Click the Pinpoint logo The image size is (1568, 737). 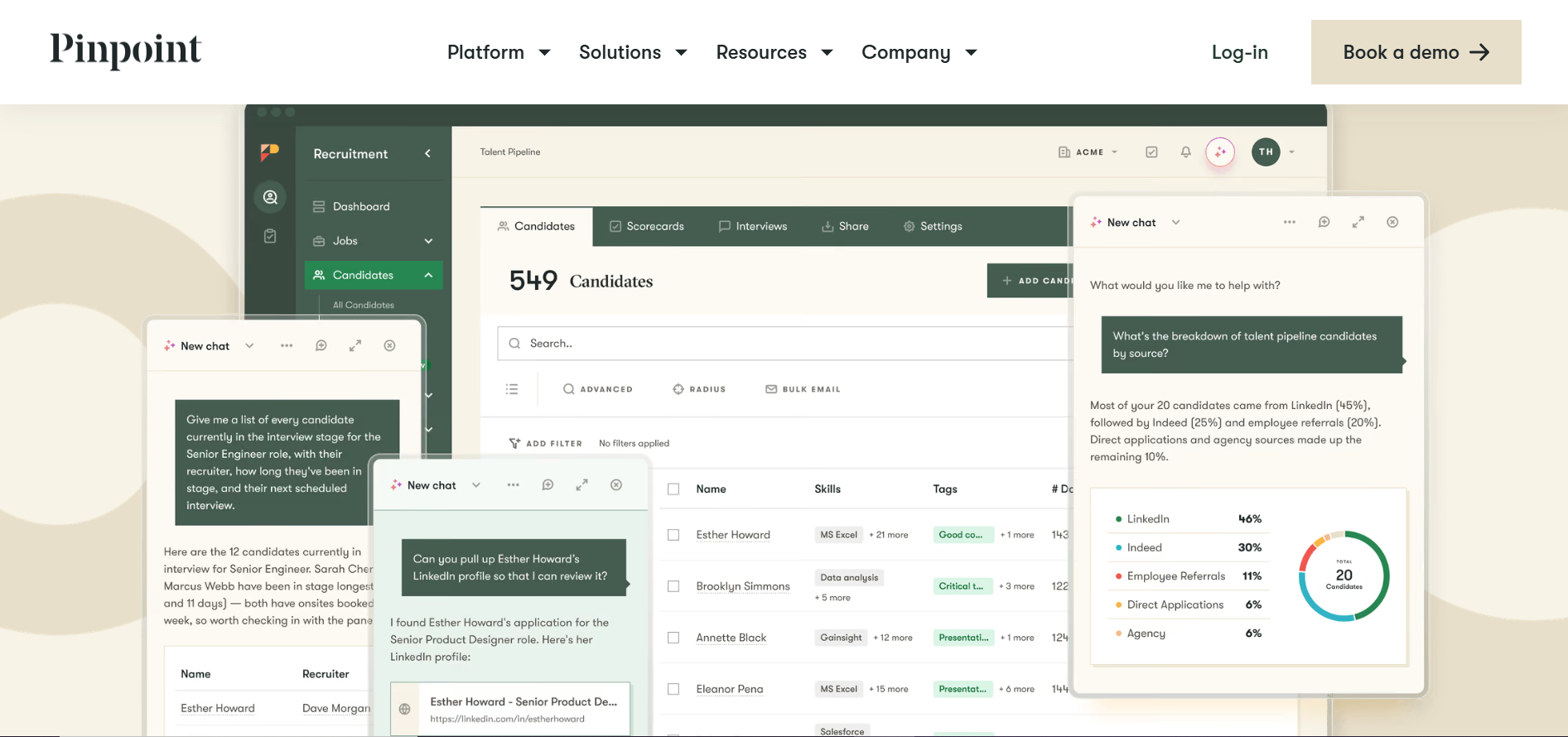tap(125, 51)
